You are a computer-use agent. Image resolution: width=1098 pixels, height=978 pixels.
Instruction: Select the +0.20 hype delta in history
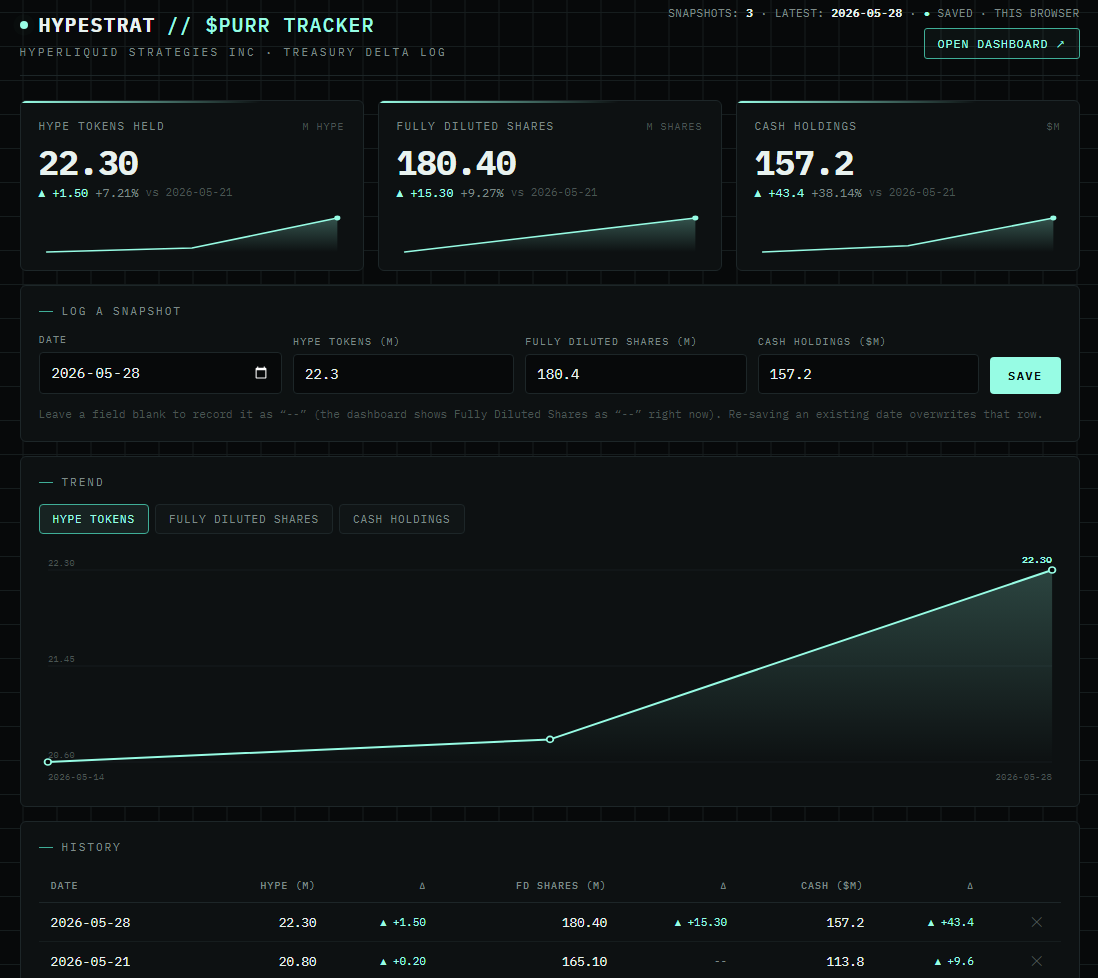[x=403, y=962]
